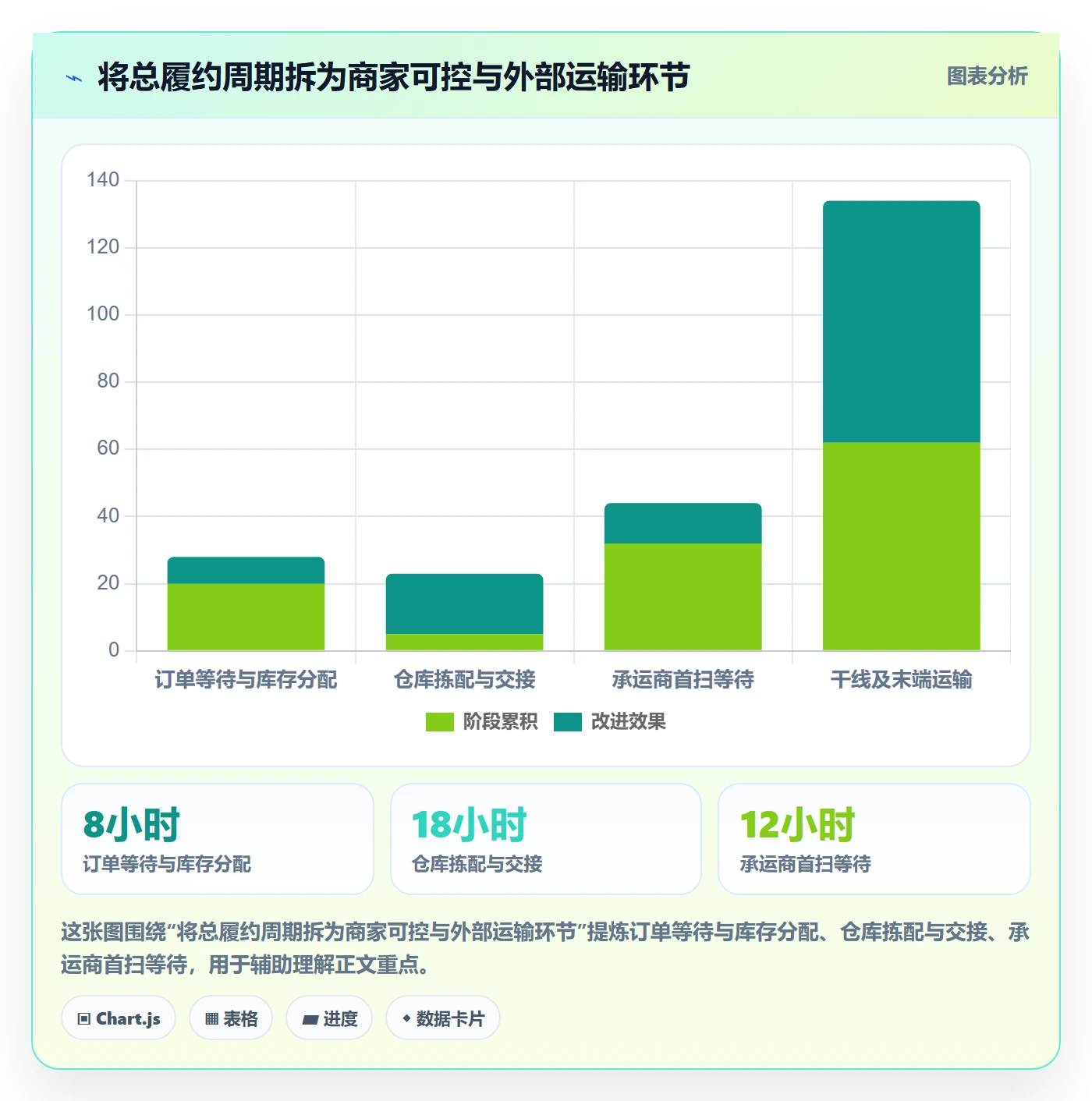Viewport: 1092px width, 1101px height.
Task: Click the green bar segment for 干线及末端运输
Action: click(x=902, y=547)
